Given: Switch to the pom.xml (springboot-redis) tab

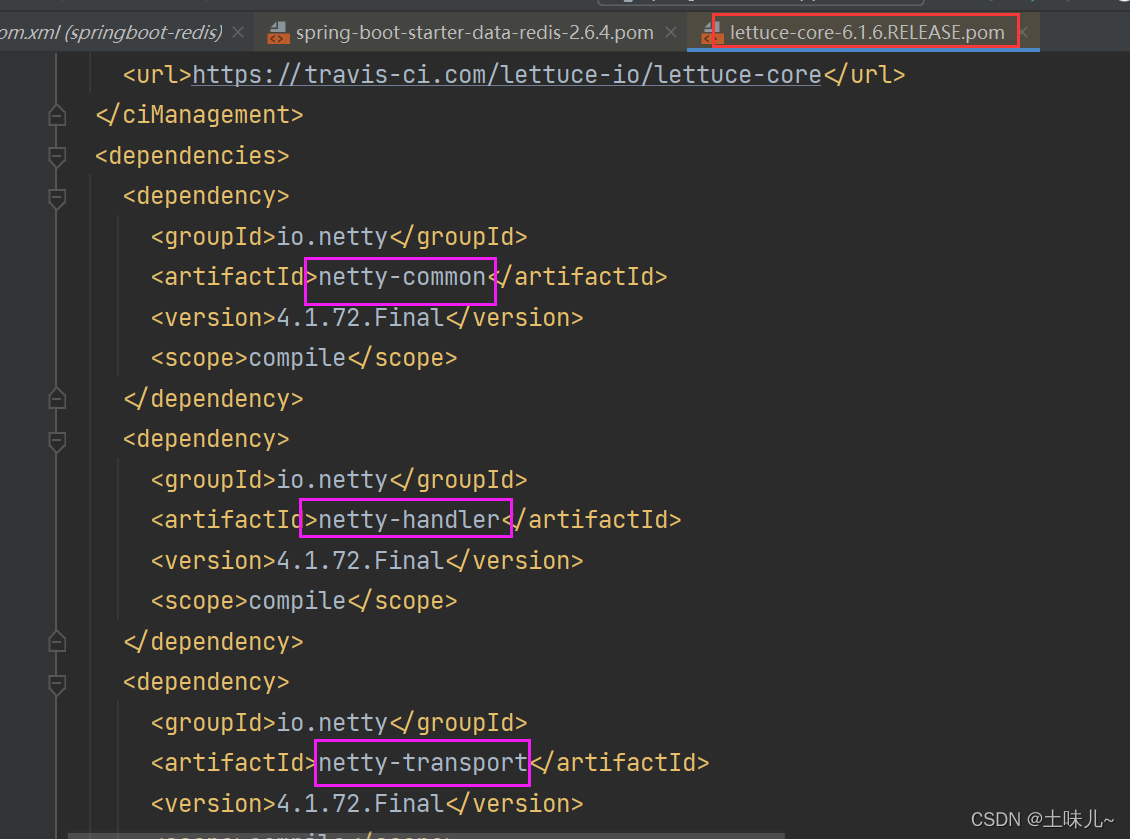Looking at the screenshot, I should click(x=112, y=32).
